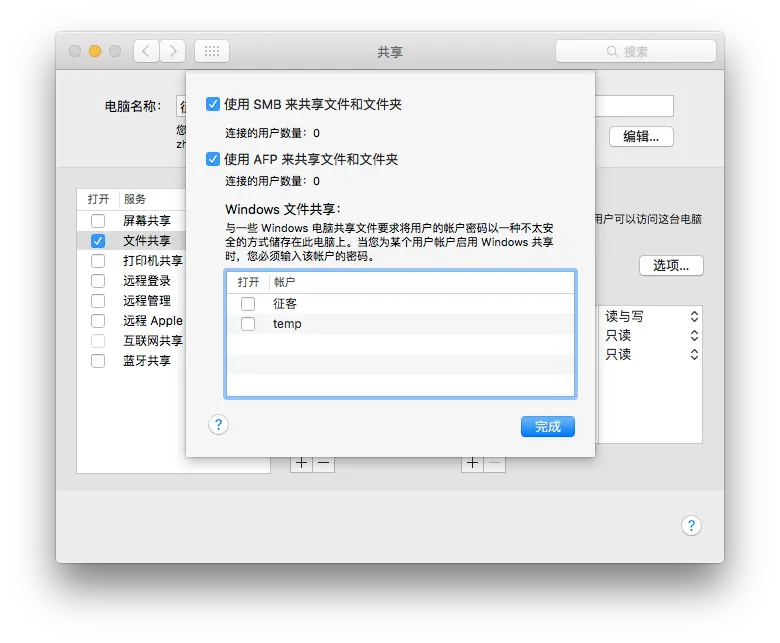Click the 编辑... button
Image resolution: width=780 pixels, height=643 pixels.
641,136
